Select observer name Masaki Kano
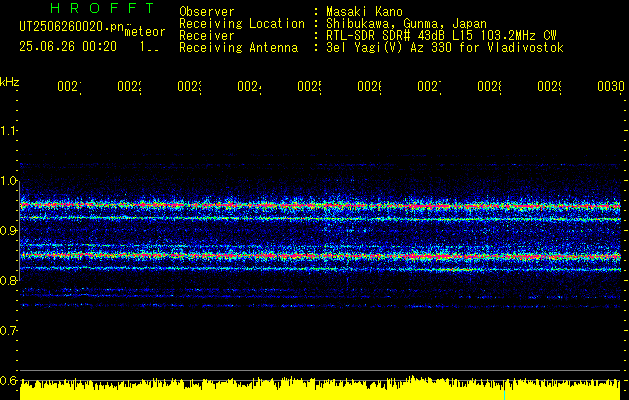The height and width of the screenshot is (400, 629). click(x=364, y=11)
